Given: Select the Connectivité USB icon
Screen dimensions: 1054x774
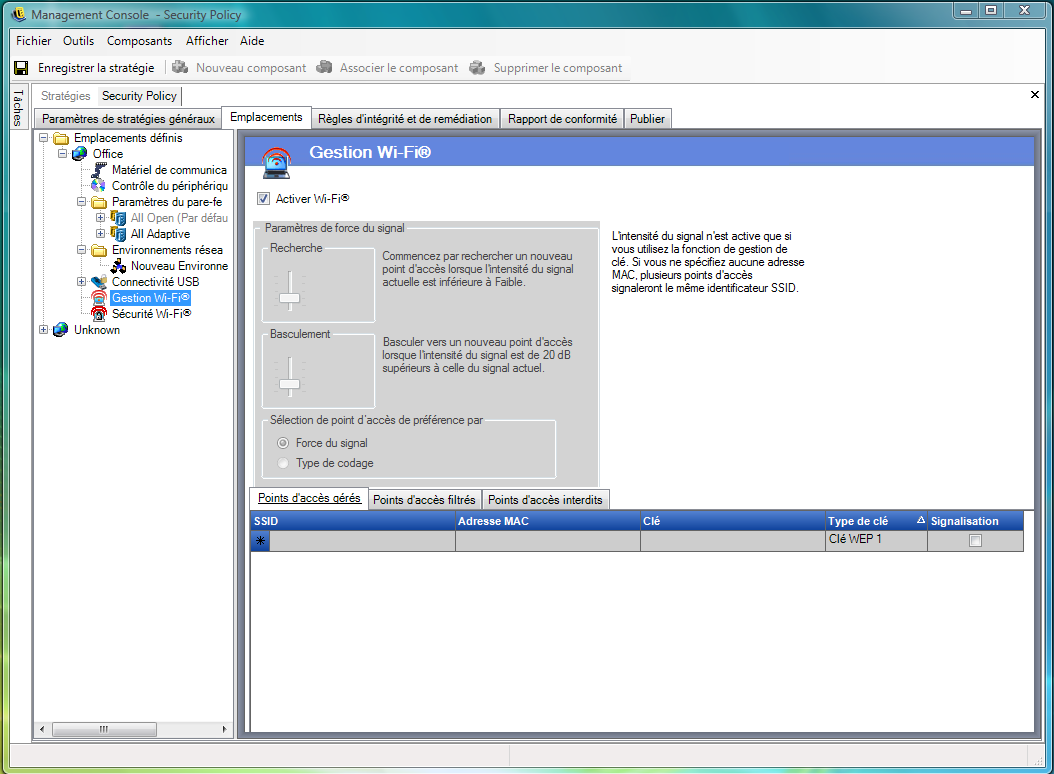Looking at the screenshot, I should [x=99, y=282].
